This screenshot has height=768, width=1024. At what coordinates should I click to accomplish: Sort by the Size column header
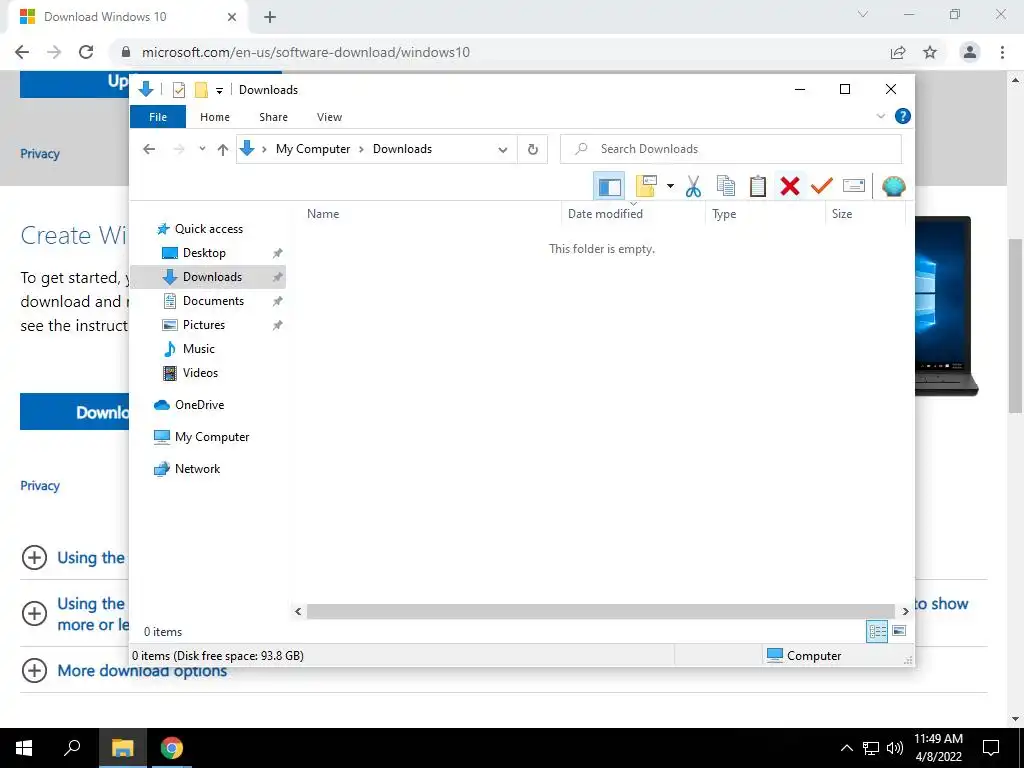[842, 214]
